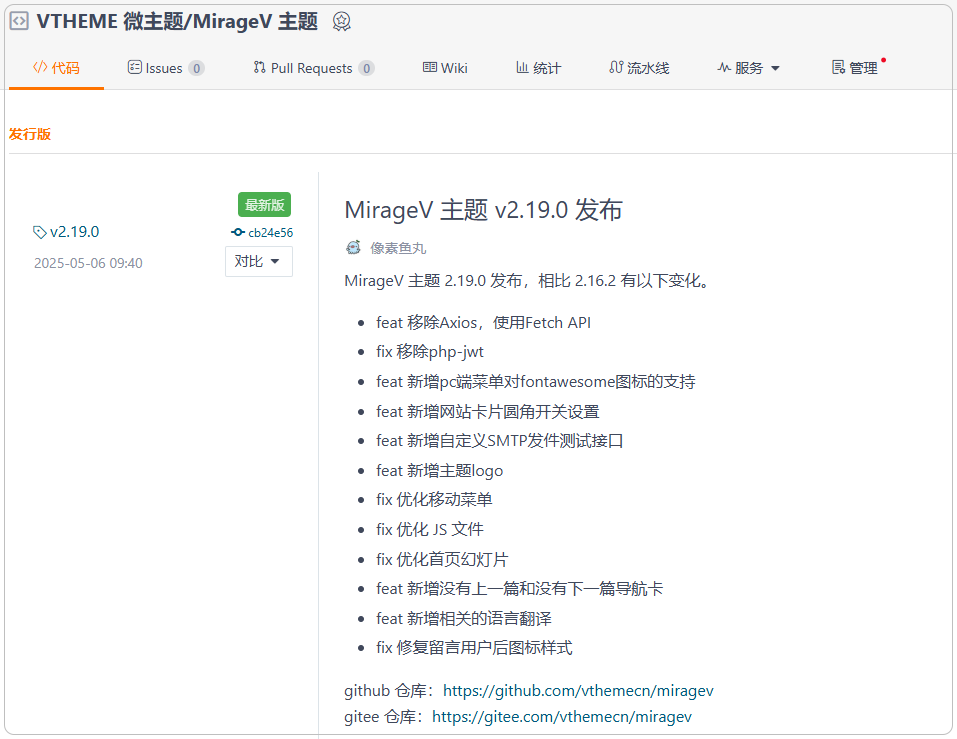
Task: Click the Issues count badge 0
Action: 197,68
